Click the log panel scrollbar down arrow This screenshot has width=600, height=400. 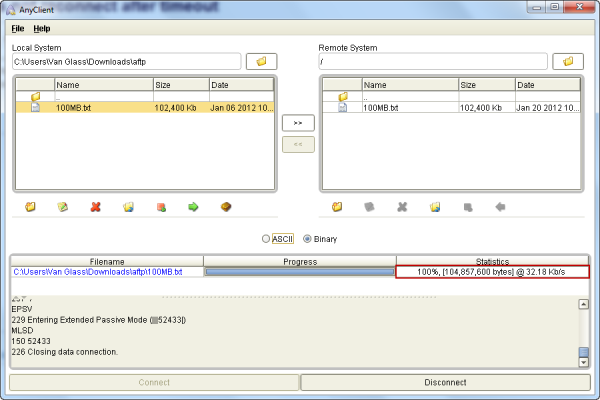tap(584, 364)
